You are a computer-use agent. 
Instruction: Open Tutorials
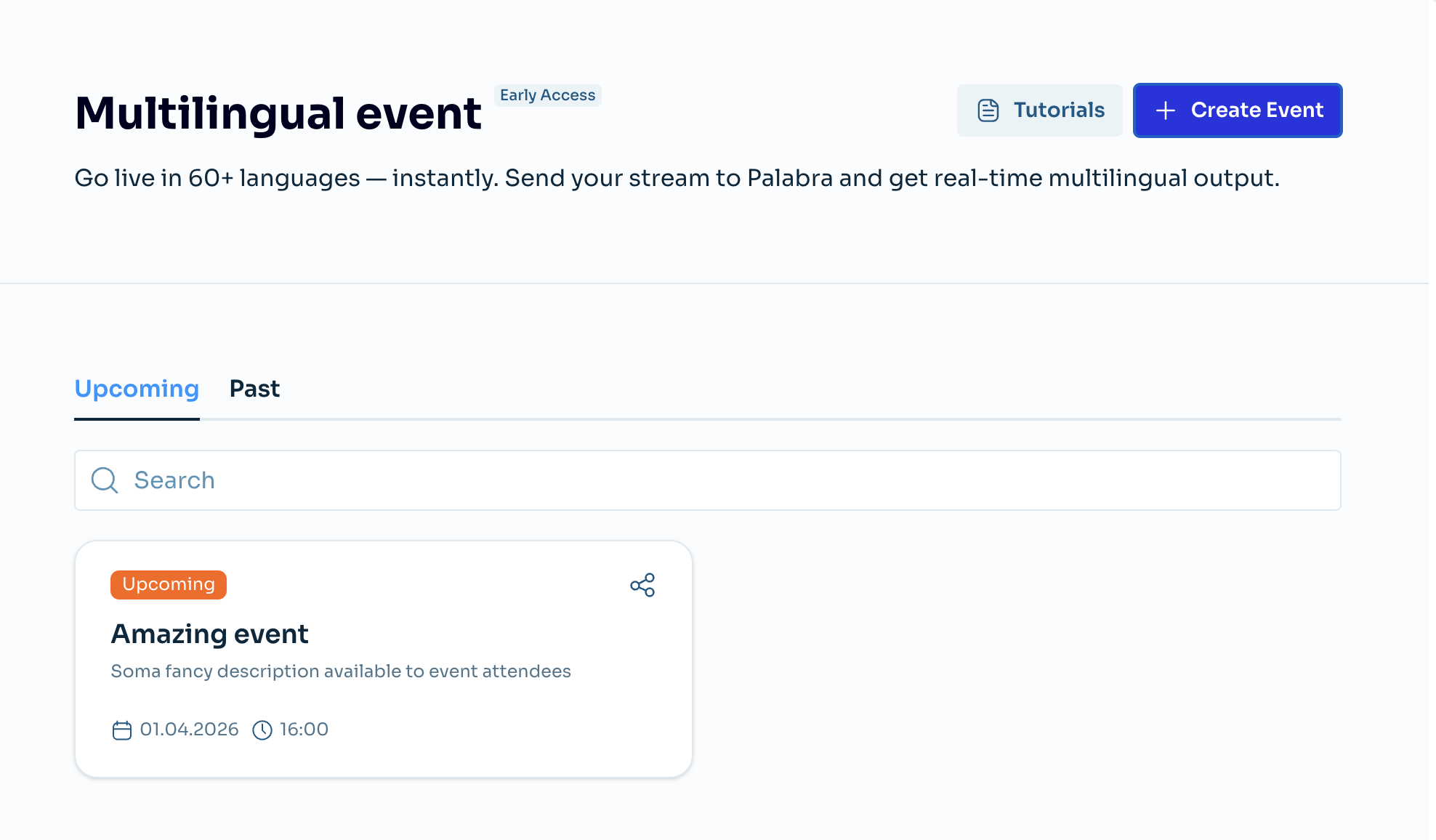point(1039,110)
